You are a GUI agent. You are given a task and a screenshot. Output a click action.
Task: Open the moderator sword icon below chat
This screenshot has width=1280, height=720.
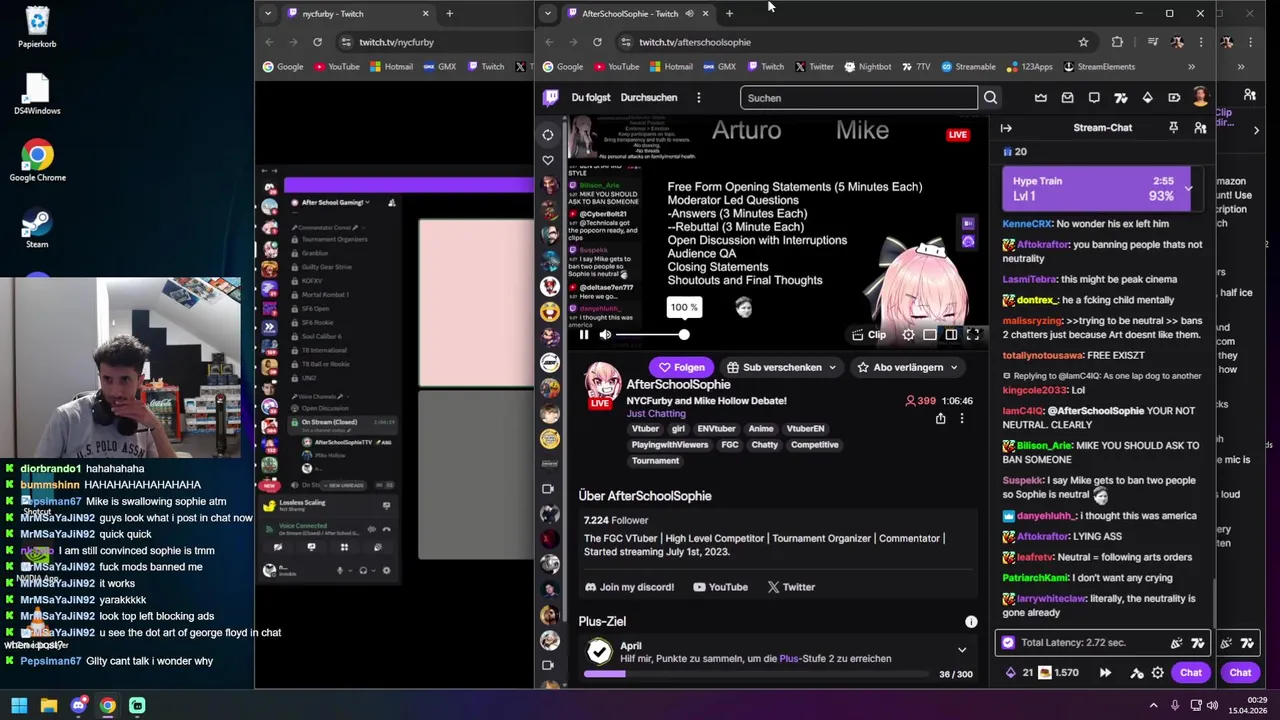pos(1136,673)
